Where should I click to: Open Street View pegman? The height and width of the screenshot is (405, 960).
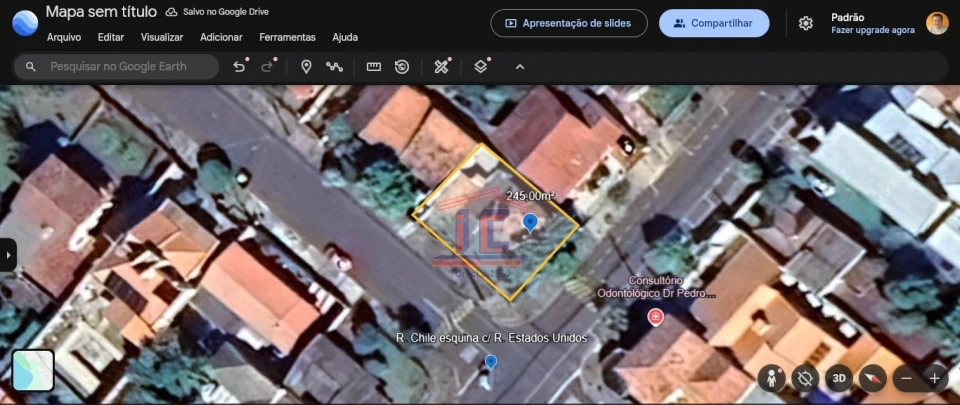(772, 378)
